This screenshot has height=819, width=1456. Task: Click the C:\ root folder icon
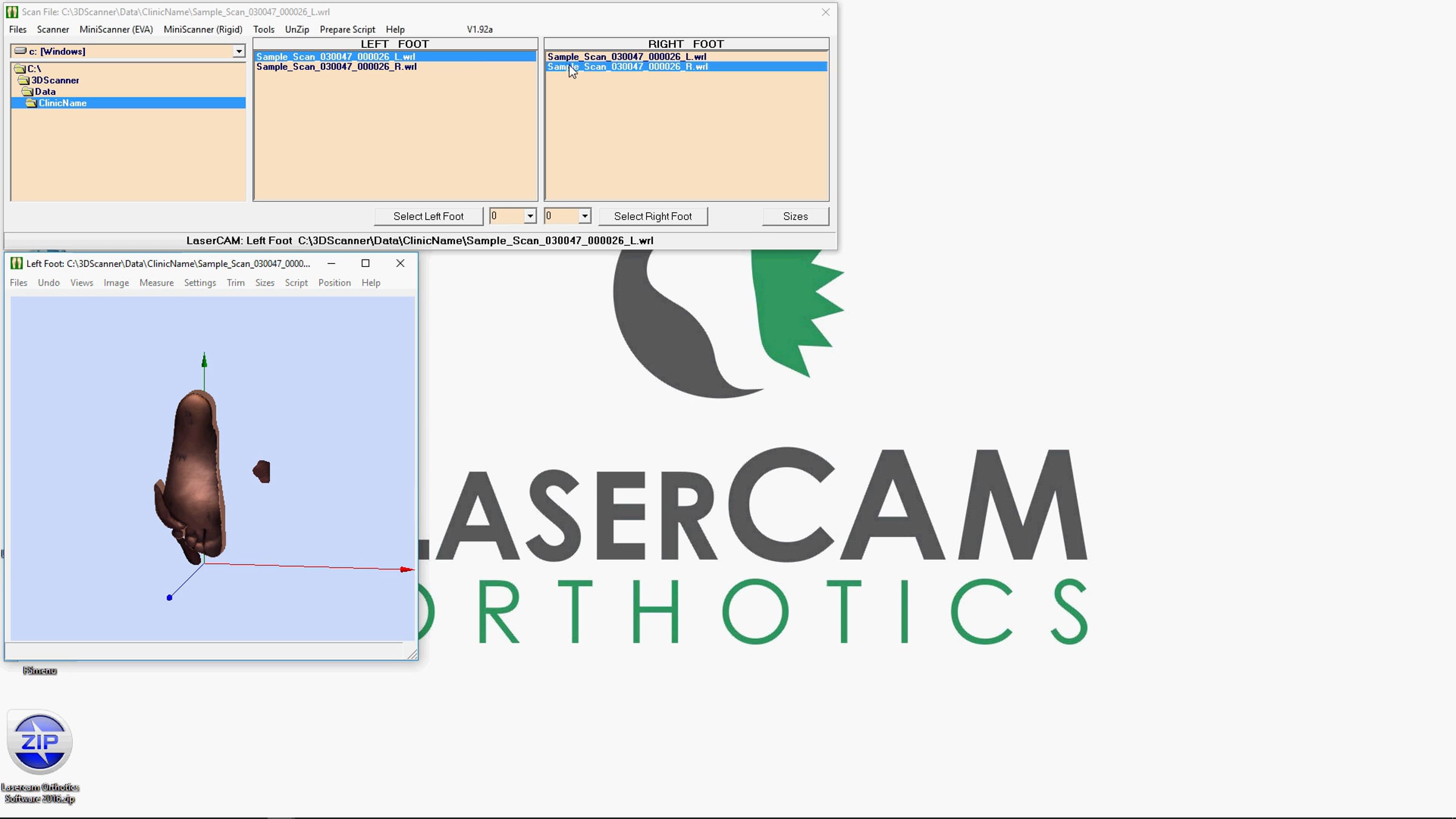point(20,69)
